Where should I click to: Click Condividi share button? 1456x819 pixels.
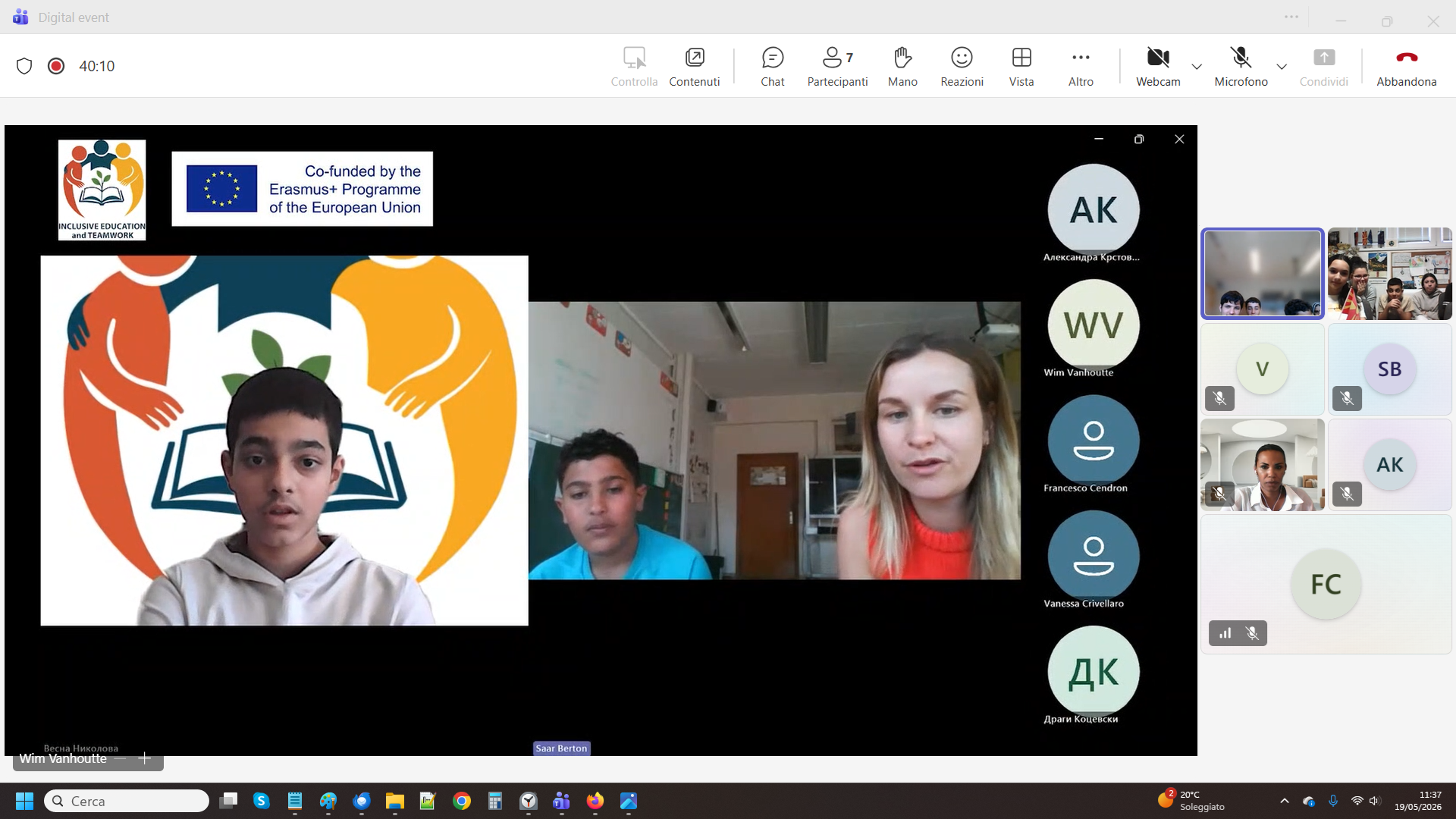(1323, 67)
